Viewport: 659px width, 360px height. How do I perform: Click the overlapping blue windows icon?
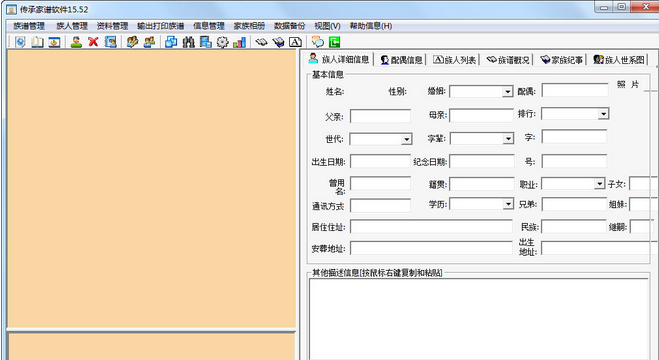[x=171, y=42]
